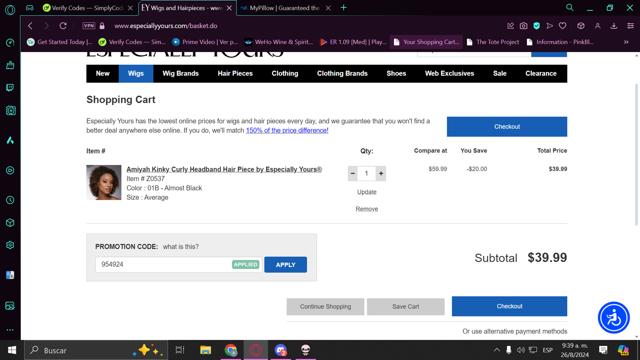Click the bottom Checkout button
This screenshot has width=640, height=360.
pos(509,306)
